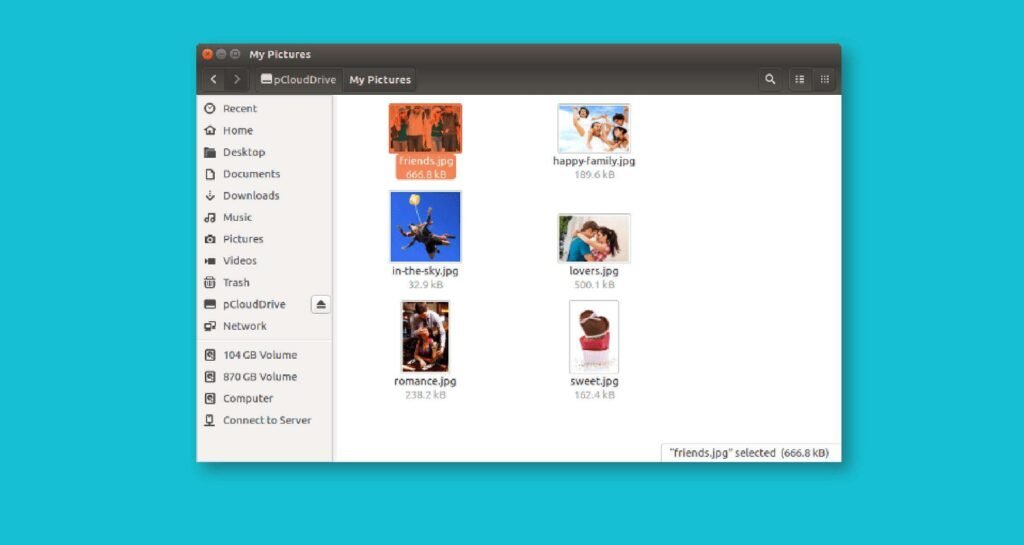Click the Trash bin icon
This screenshot has width=1024, height=545.
click(210, 283)
